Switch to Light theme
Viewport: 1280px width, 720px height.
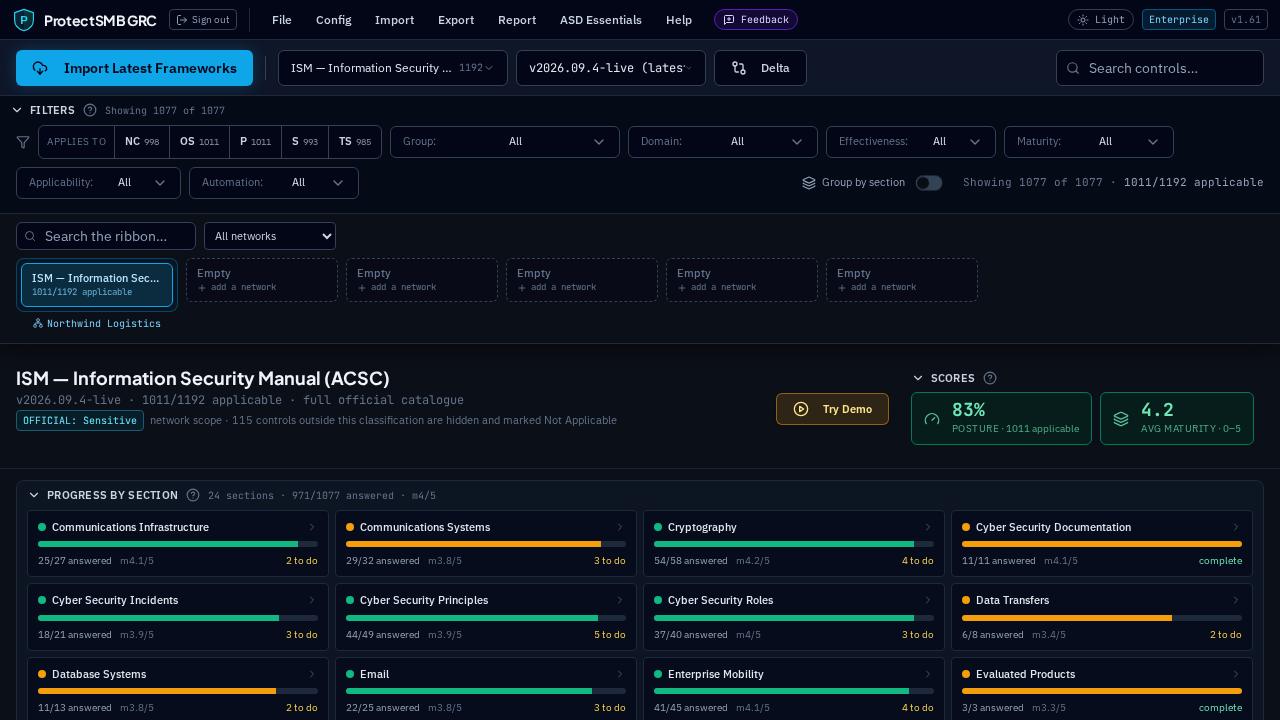click(x=1101, y=20)
